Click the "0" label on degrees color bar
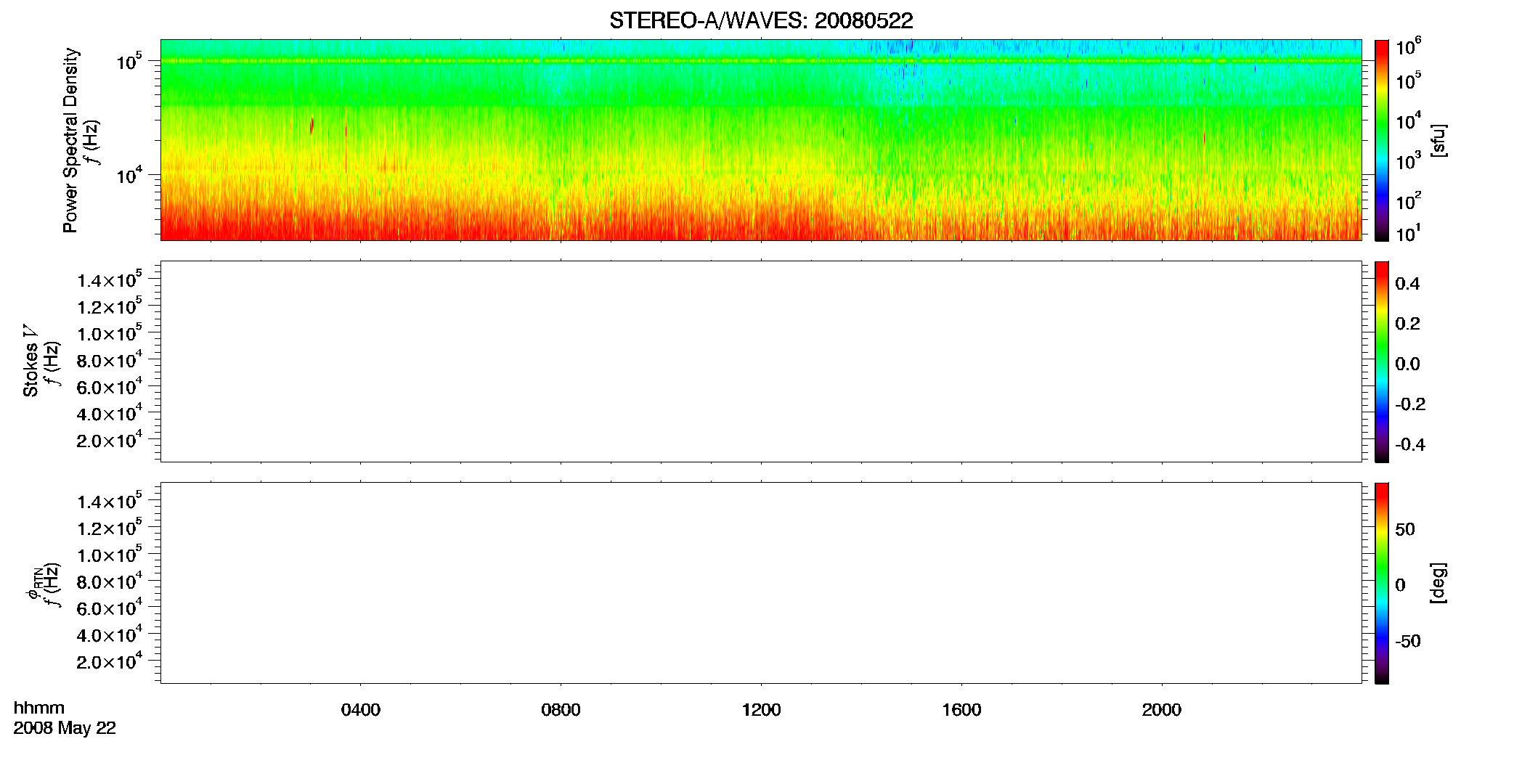The image size is (1522, 784). [x=1400, y=585]
